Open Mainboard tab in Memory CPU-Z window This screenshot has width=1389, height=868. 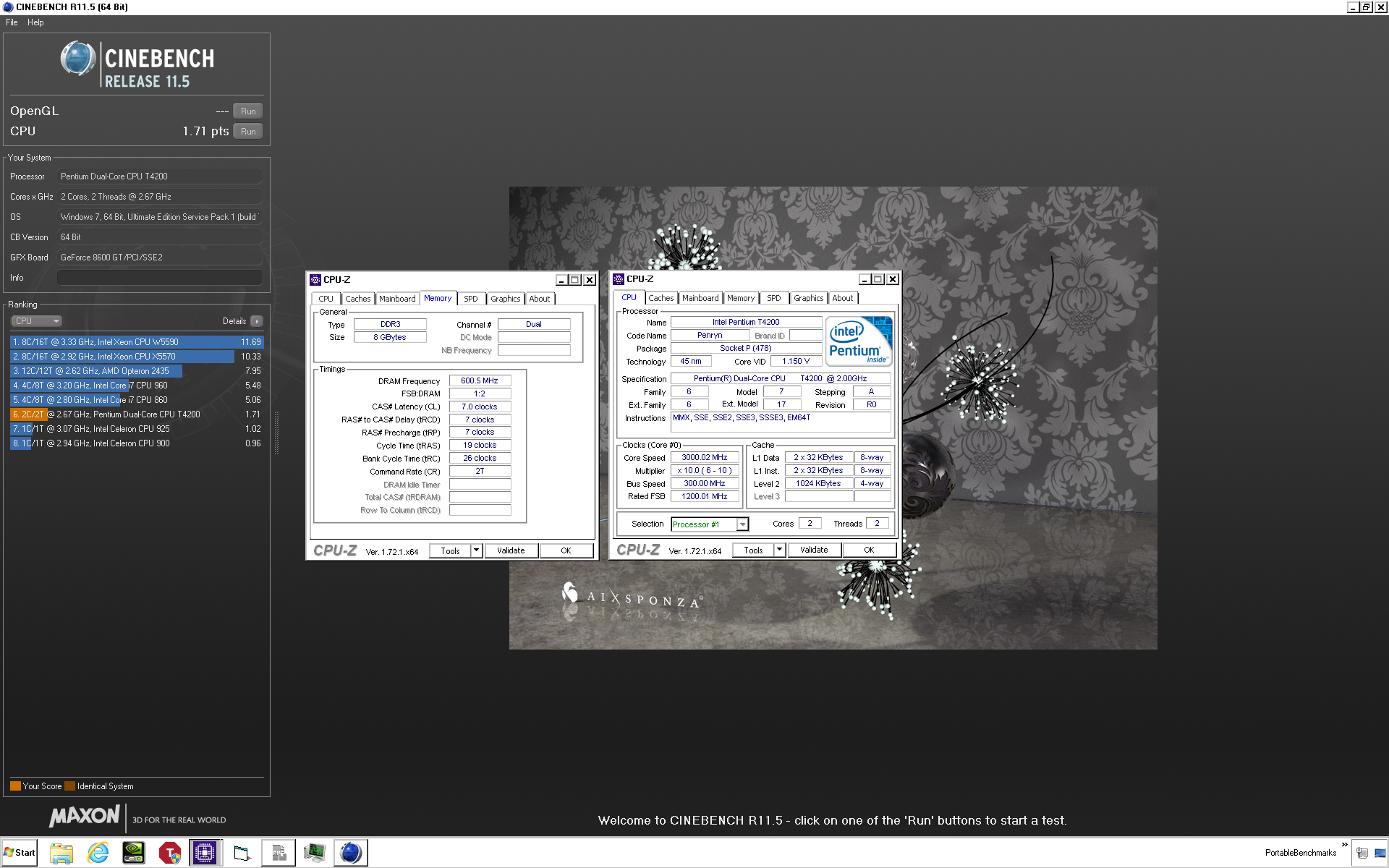(x=397, y=299)
